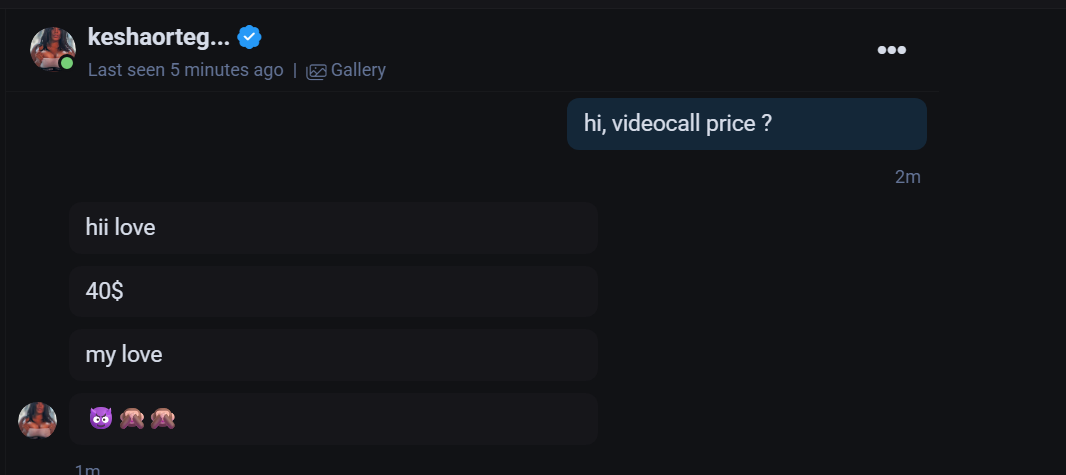Click the small avatar beside emoji message
The image size is (1066, 475).
point(37,420)
